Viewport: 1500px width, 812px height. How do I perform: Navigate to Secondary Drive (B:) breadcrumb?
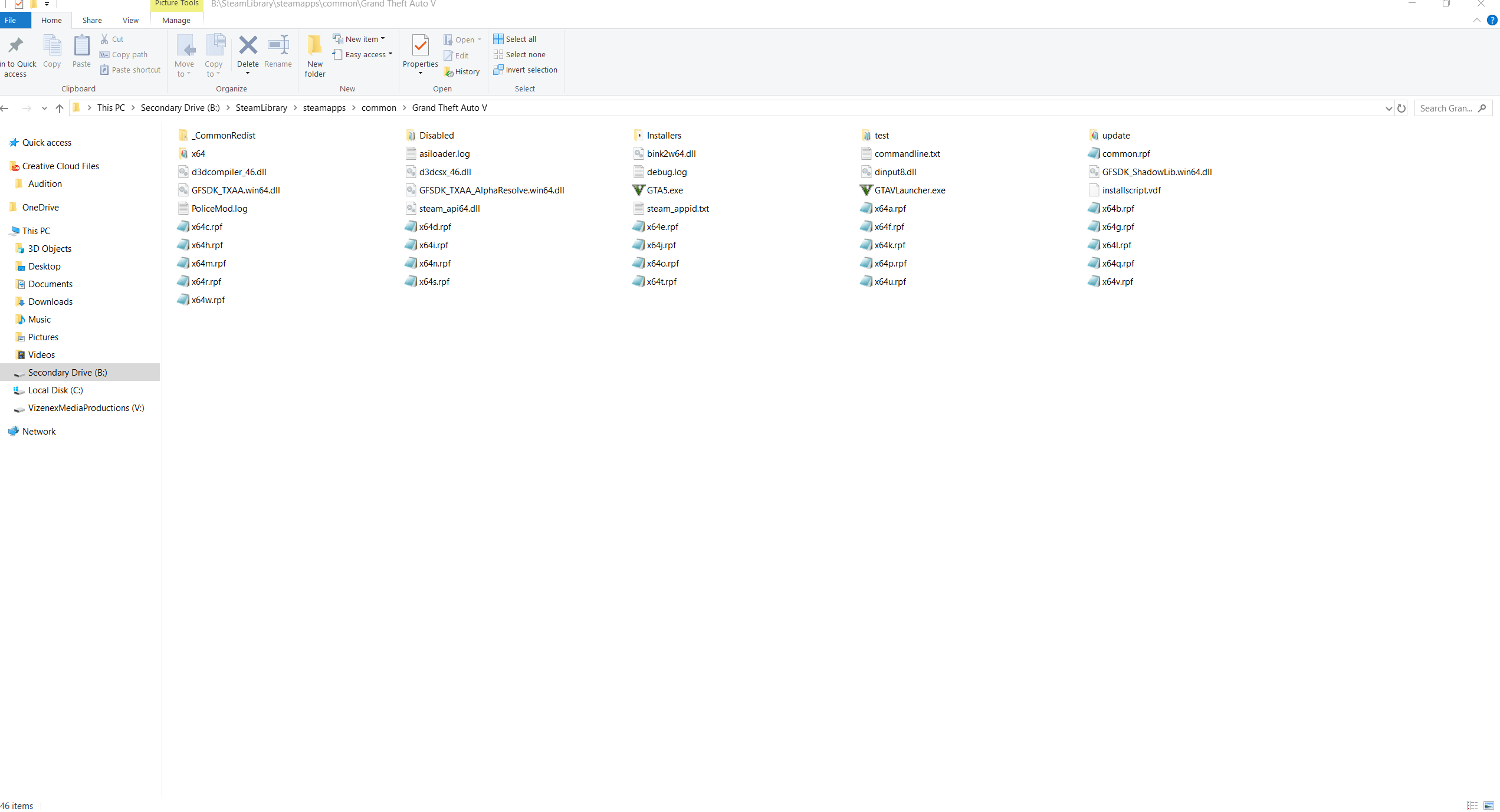(180, 107)
